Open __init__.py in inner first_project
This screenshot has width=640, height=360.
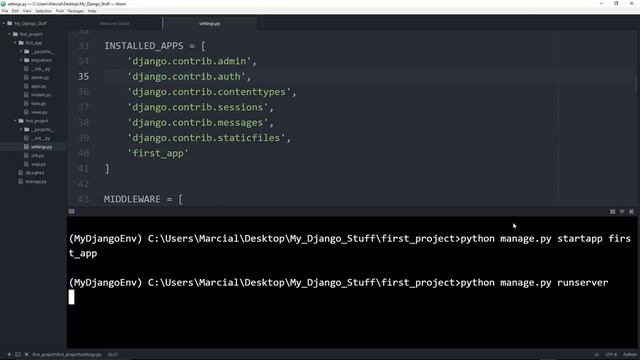(37, 138)
